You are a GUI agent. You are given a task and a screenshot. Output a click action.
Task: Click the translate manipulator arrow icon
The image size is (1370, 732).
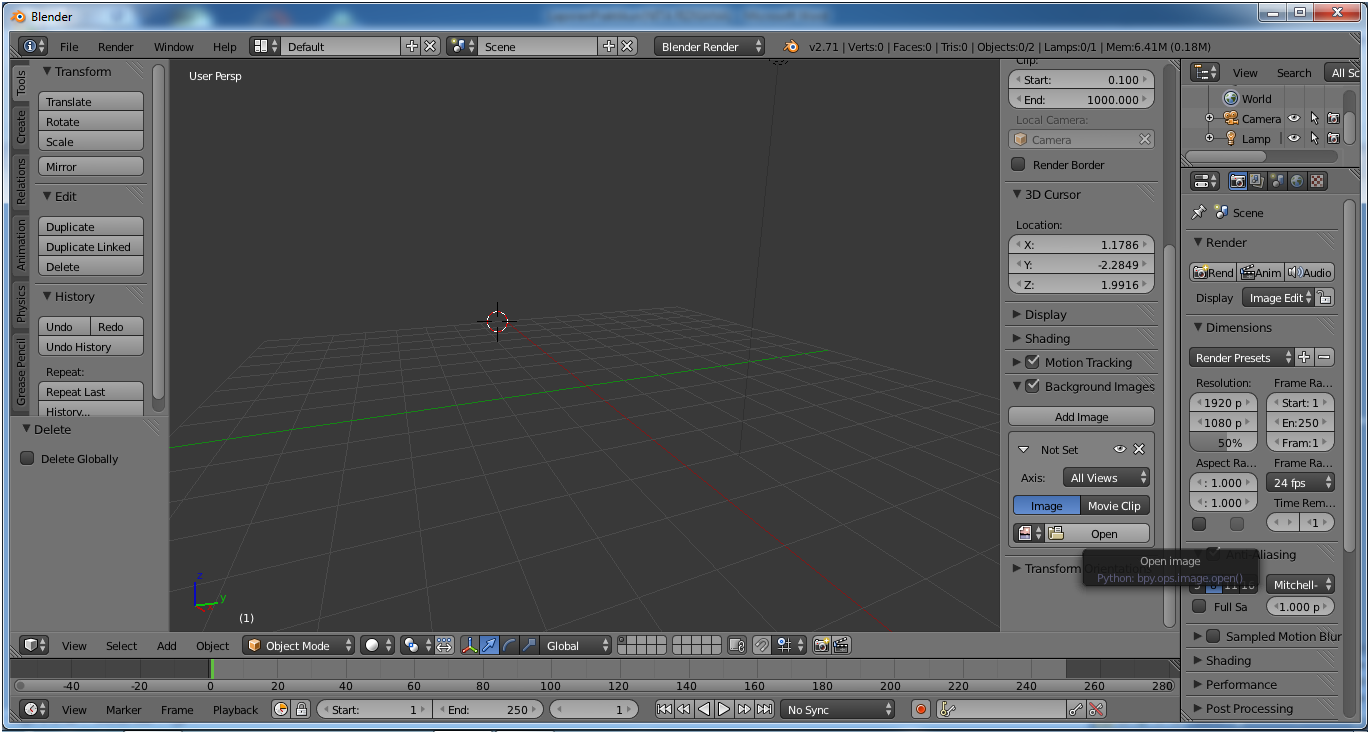pos(489,645)
